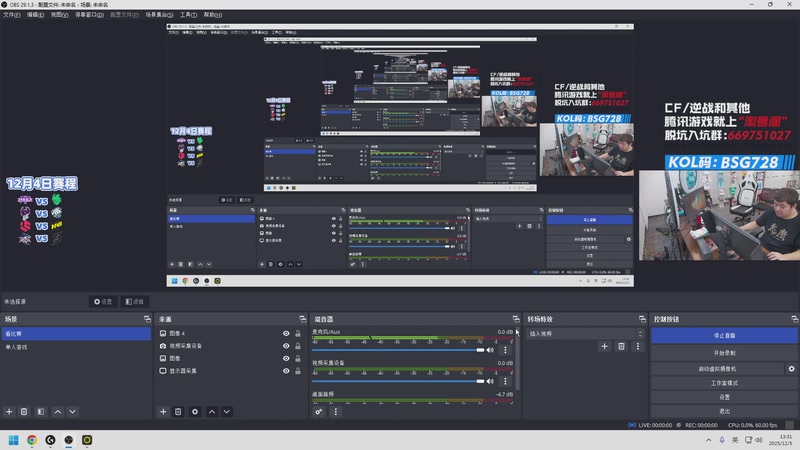
Task: Pop out the 转场特效 dock panel
Action: [x=642, y=319]
